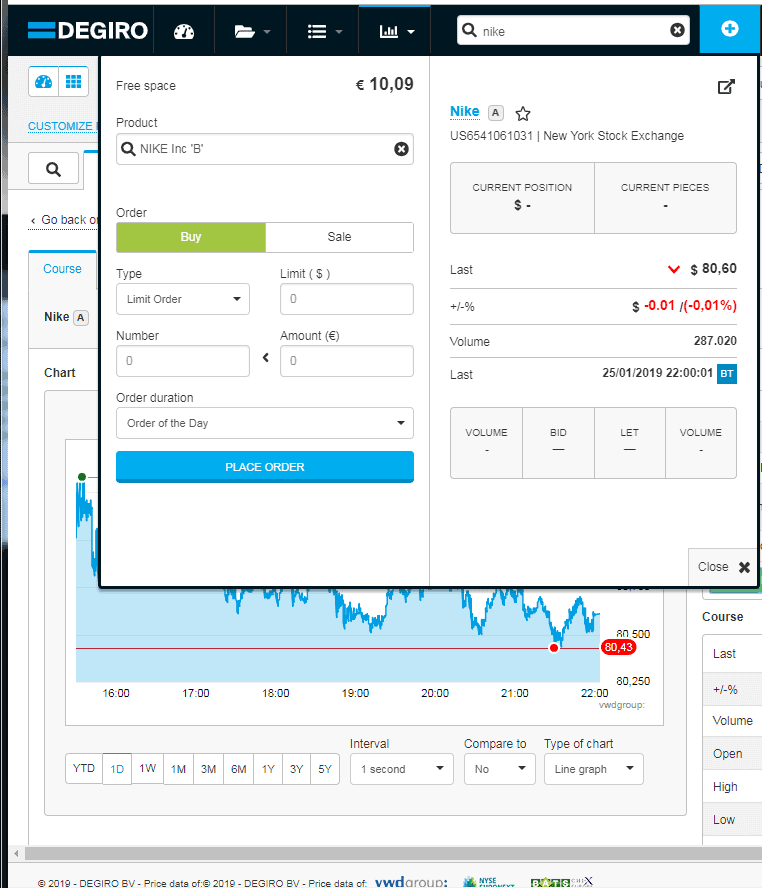Click the green chart marker at chart start
The height and width of the screenshot is (888, 762).
[x=82, y=477]
